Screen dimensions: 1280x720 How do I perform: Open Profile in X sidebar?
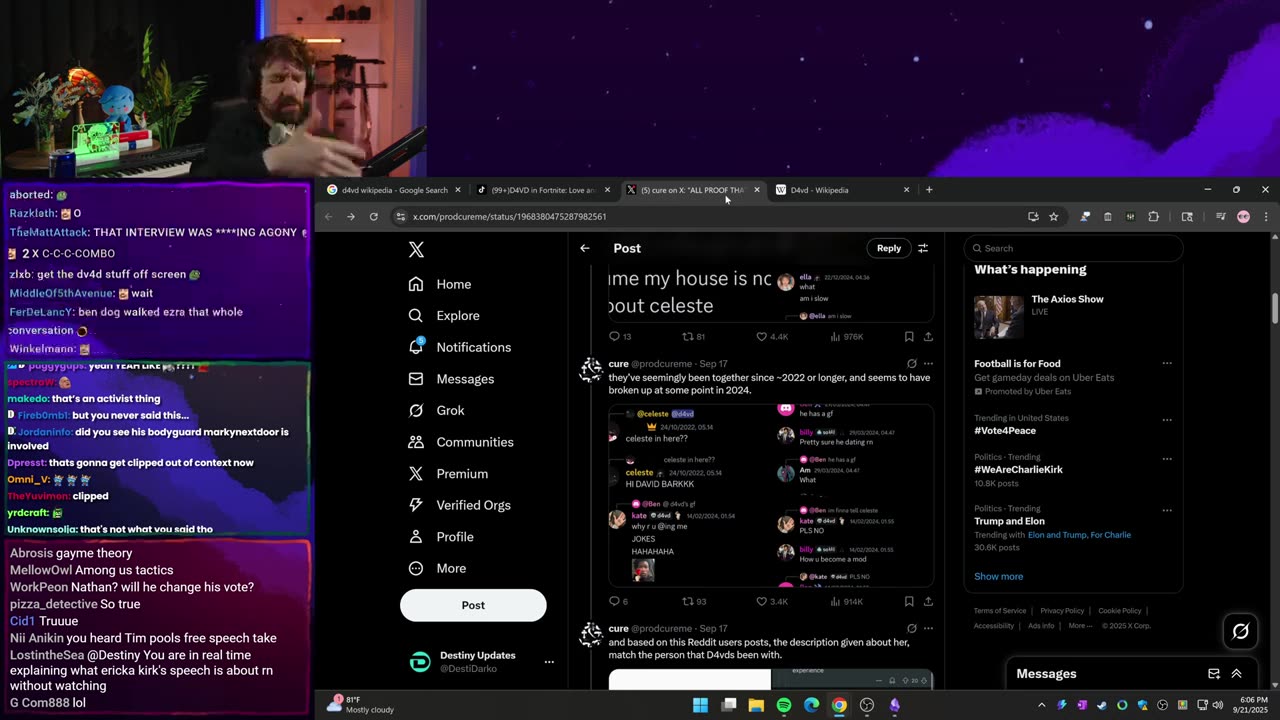441,537
